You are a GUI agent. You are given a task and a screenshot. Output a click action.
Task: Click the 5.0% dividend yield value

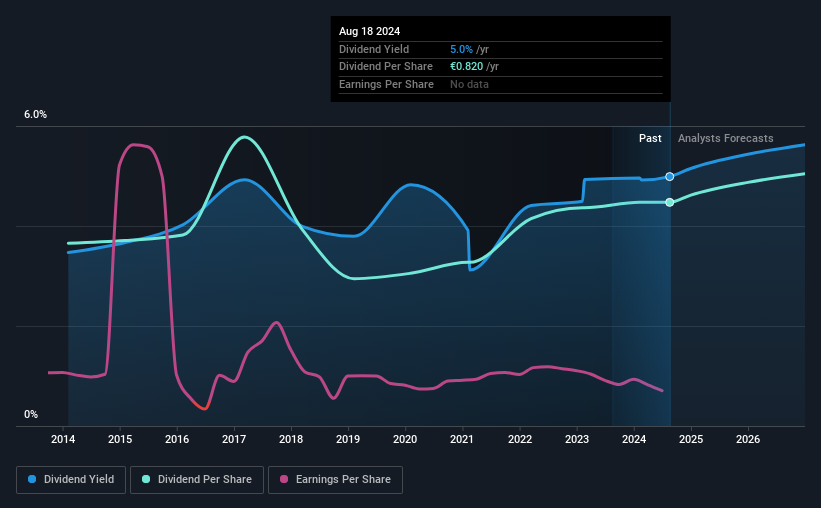(461, 49)
